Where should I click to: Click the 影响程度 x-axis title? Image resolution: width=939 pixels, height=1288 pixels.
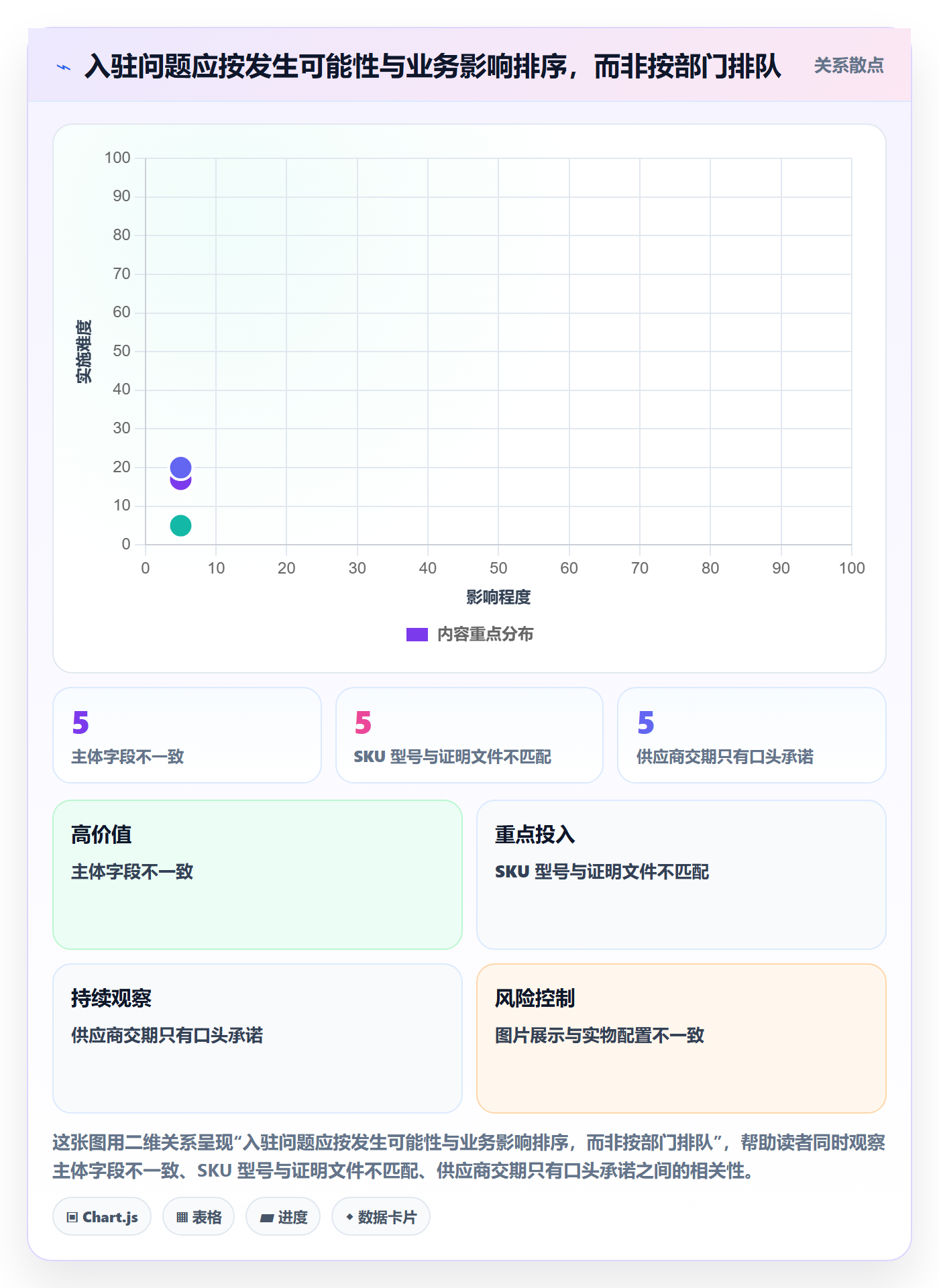point(498,597)
